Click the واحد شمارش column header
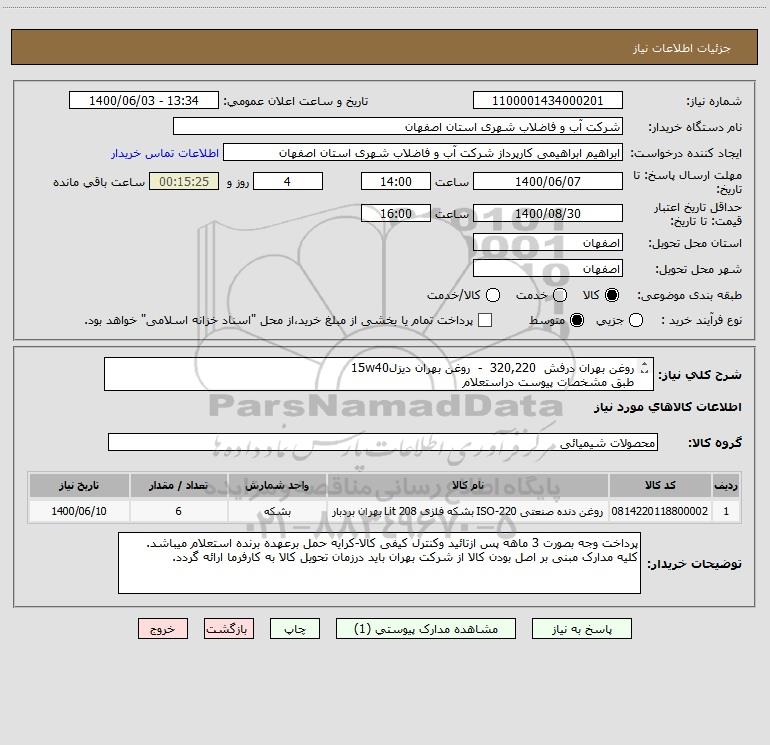This screenshot has height=745, width=770. click(x=277, y=485)
